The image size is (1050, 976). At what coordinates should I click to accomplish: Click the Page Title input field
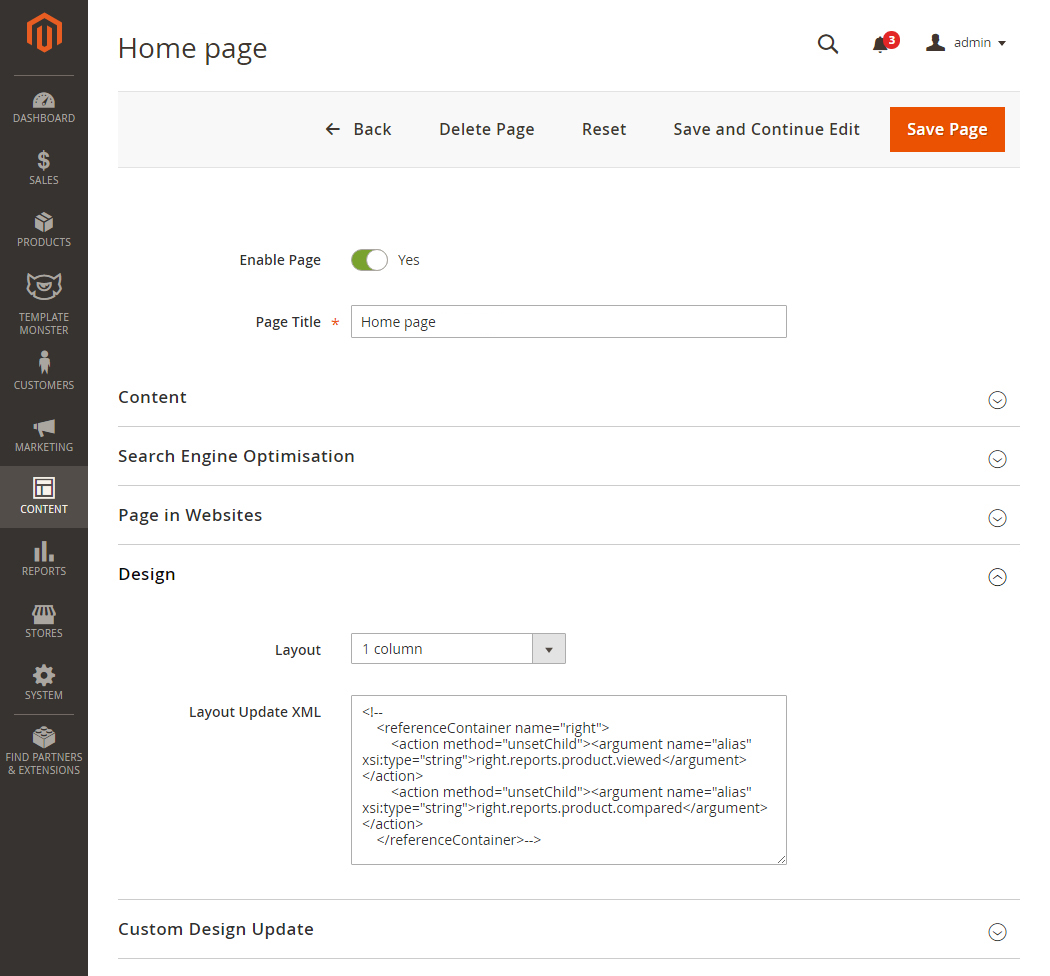569,322
